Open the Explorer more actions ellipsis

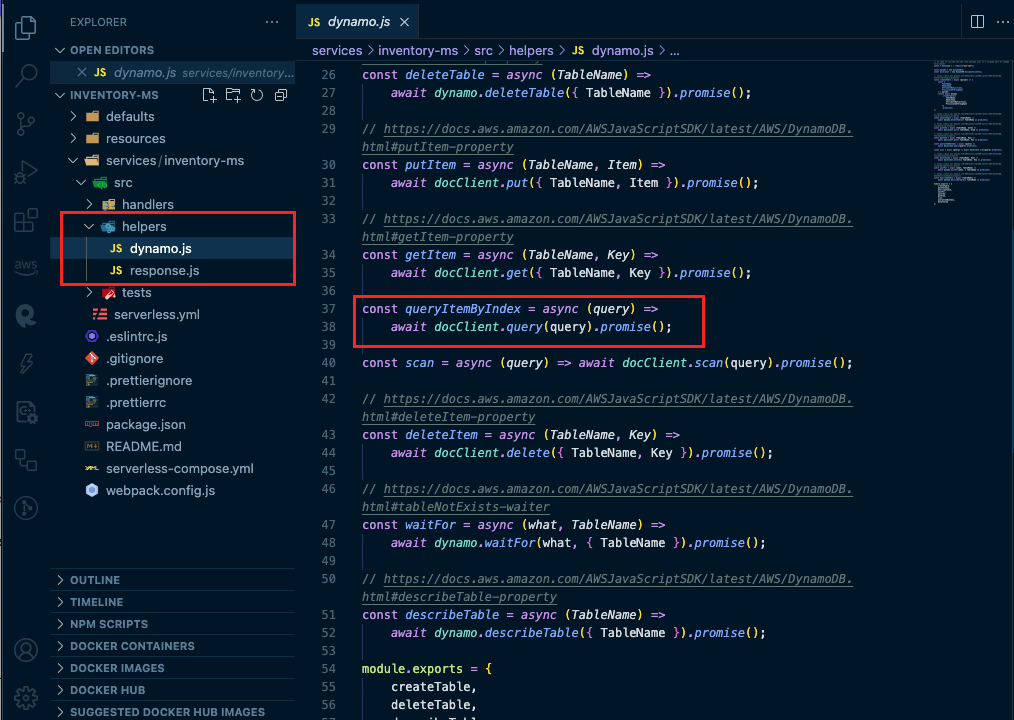[272, 22]
